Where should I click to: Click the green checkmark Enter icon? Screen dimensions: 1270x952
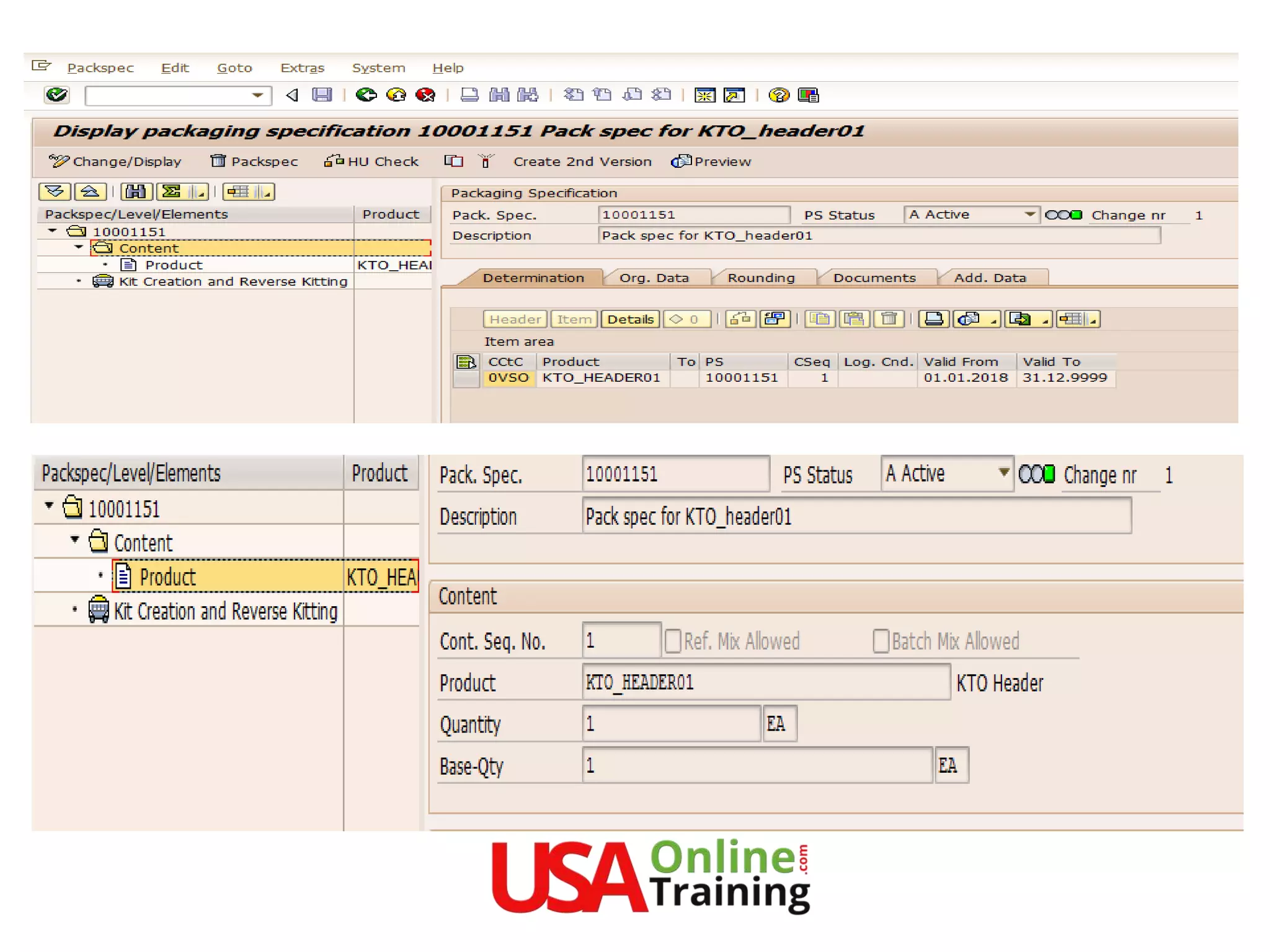(x=56, y=95)
